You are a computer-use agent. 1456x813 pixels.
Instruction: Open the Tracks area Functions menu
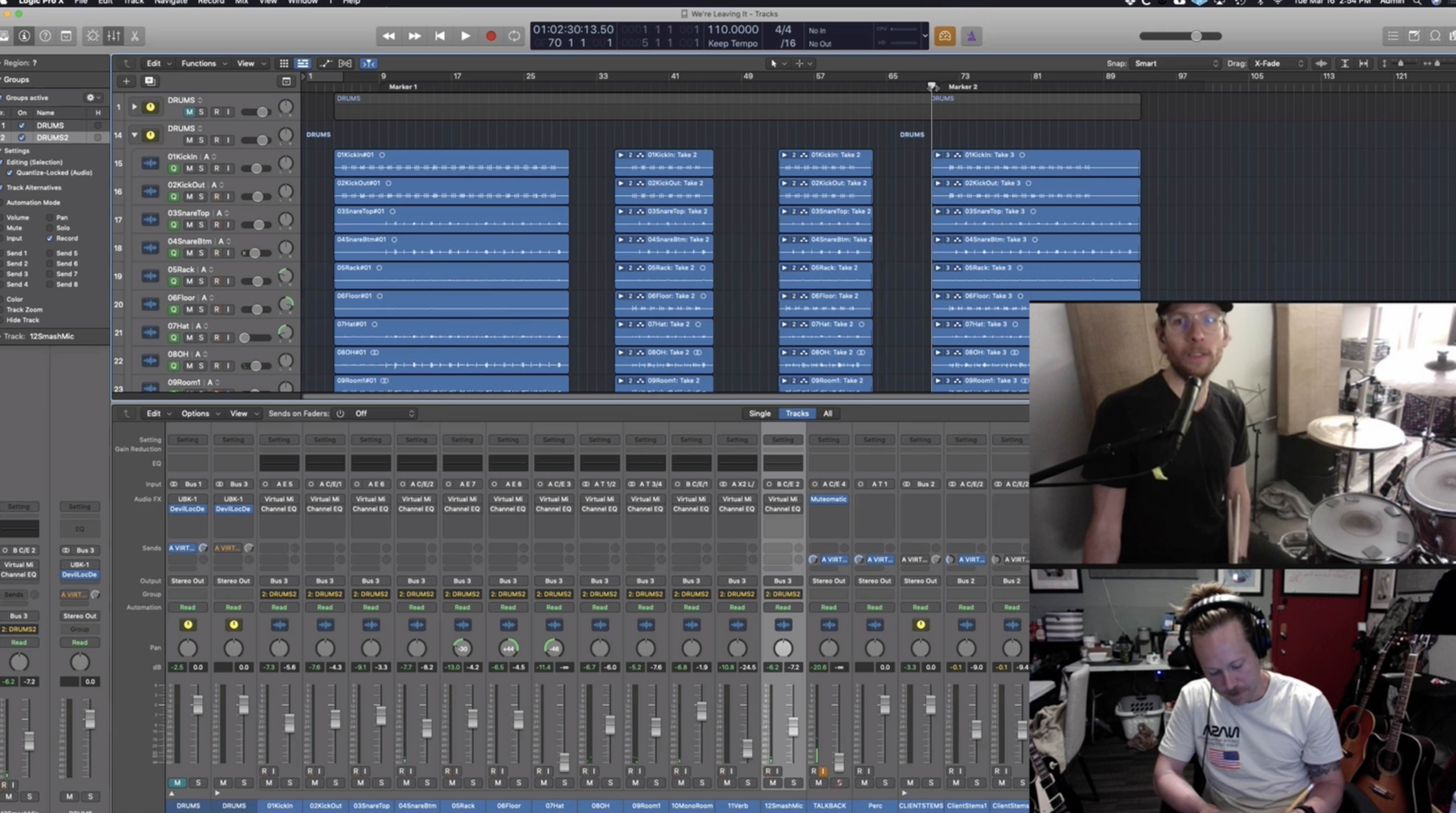[204, 63]
